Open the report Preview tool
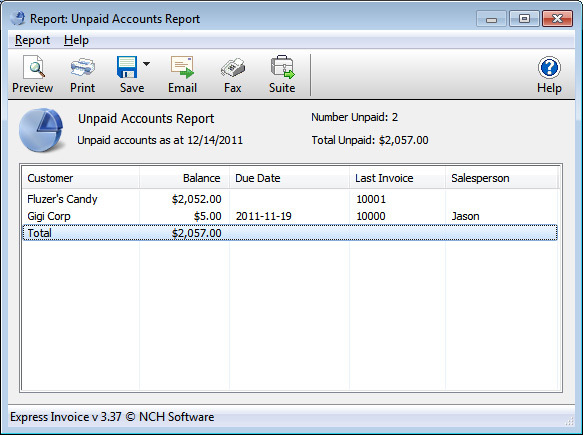This screenshot has height=435, width=583. (x=33, y=74)
